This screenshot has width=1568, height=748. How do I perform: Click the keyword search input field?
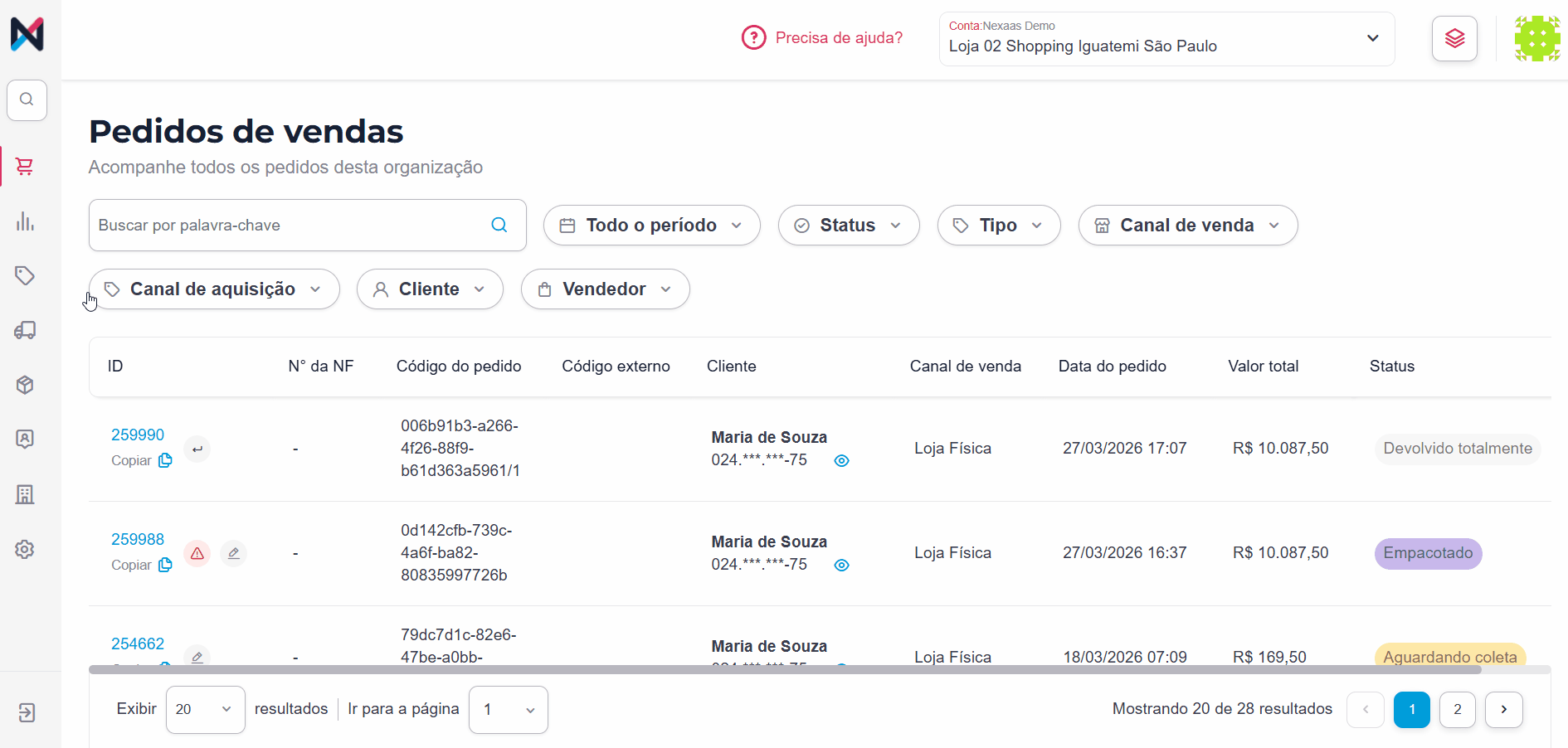click(x=290, y=226)
